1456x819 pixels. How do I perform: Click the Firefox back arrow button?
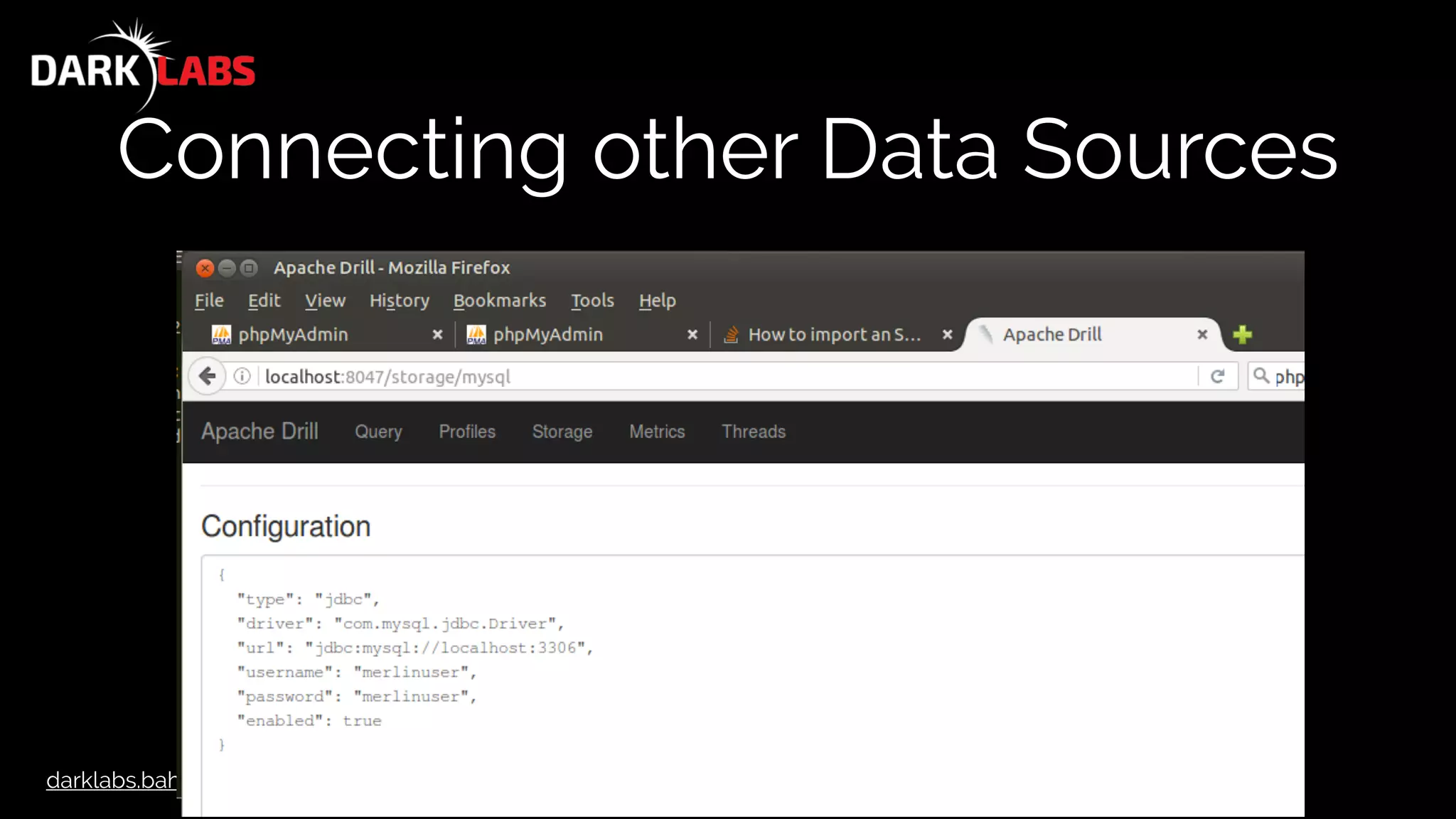(207, 376)
